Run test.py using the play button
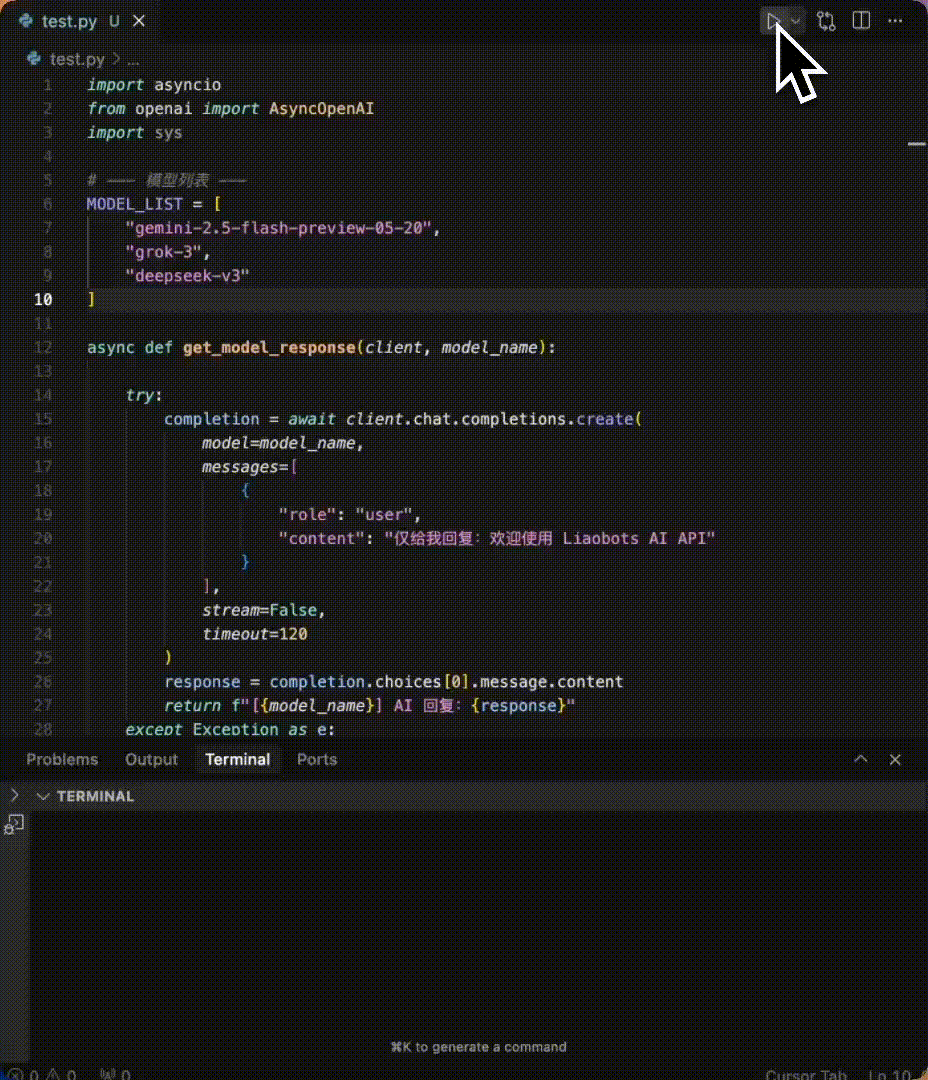 [773, 20]
